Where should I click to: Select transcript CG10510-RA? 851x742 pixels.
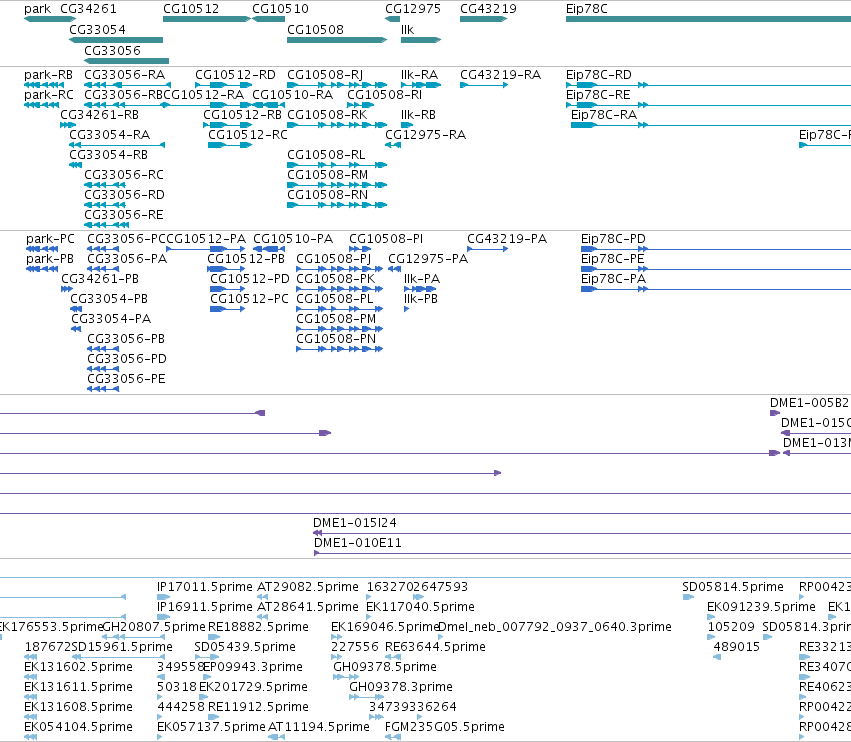coord(293,94)
